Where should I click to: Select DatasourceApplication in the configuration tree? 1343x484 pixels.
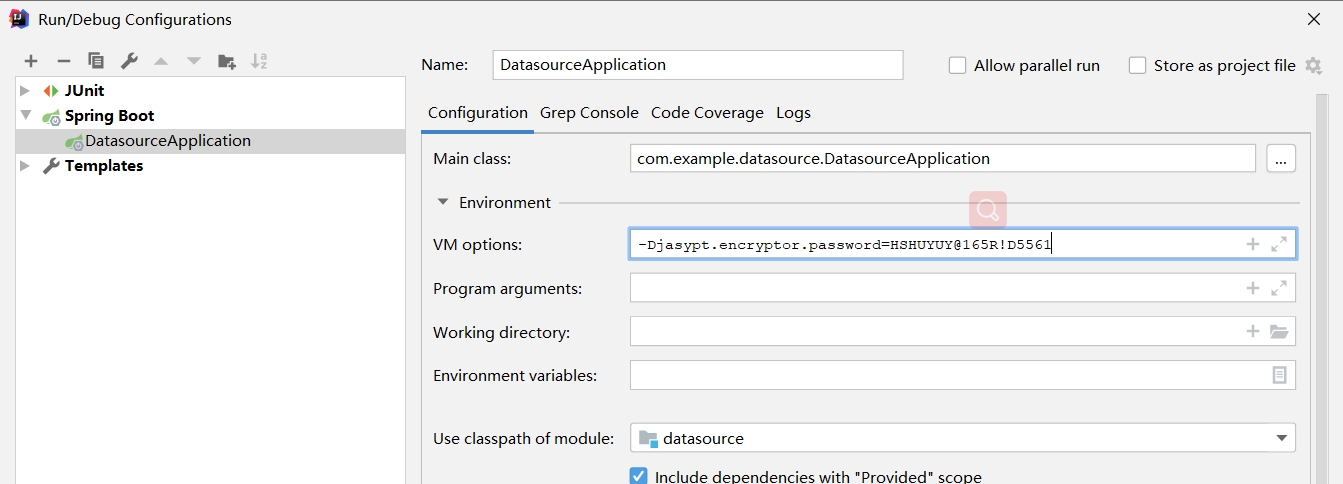tap(167, 141)
